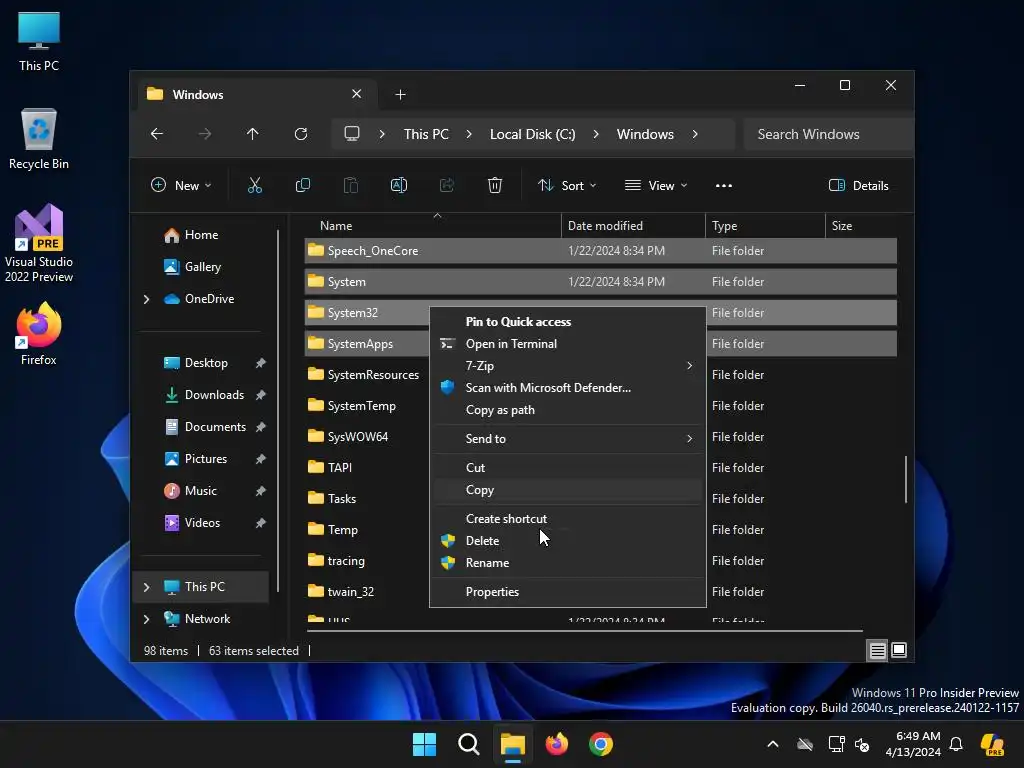Open the New dropdown menu
This screenshot has width=1024, height=768.
click(181, 185)
